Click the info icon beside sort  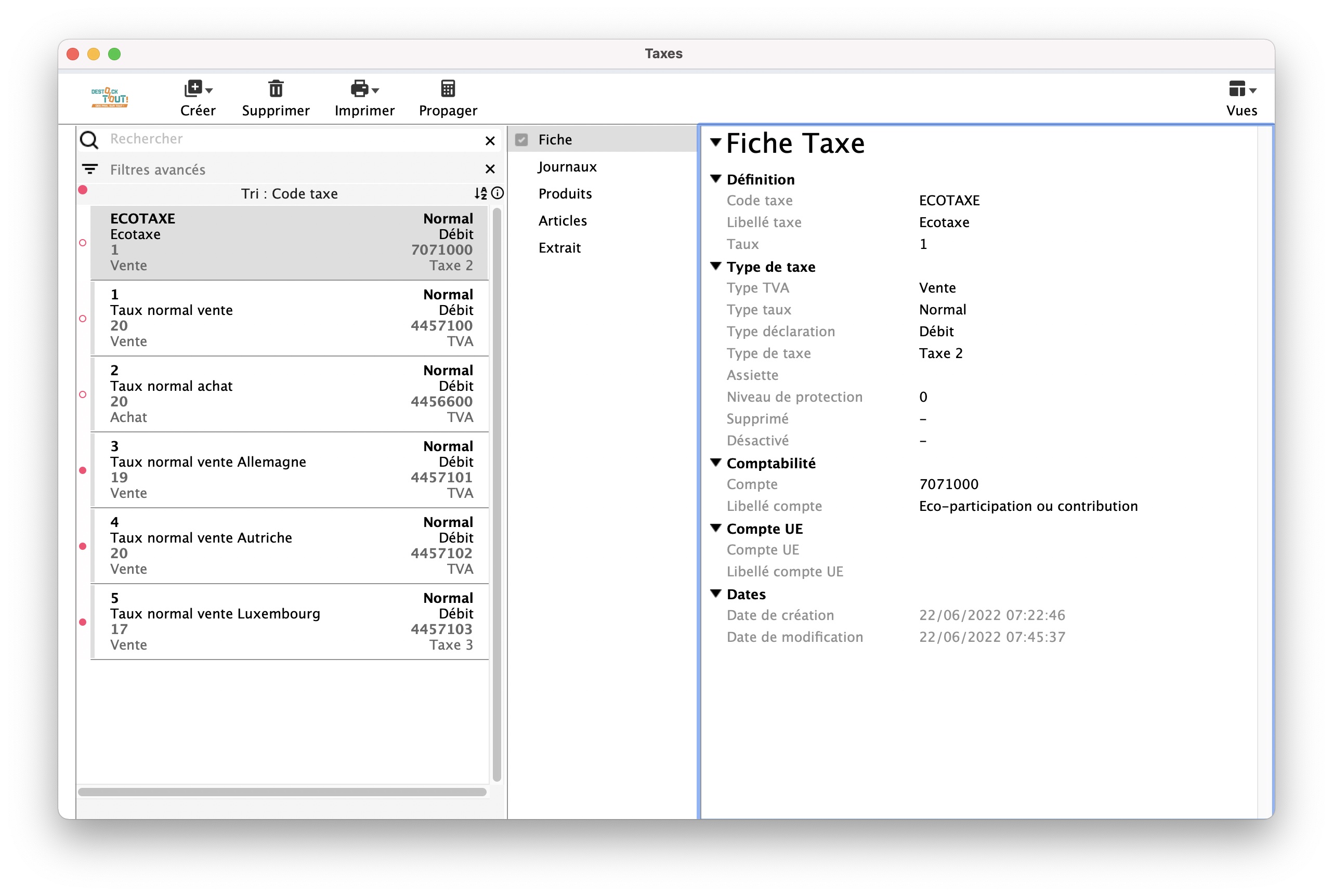pyautogui.click(x=498, y=193)
